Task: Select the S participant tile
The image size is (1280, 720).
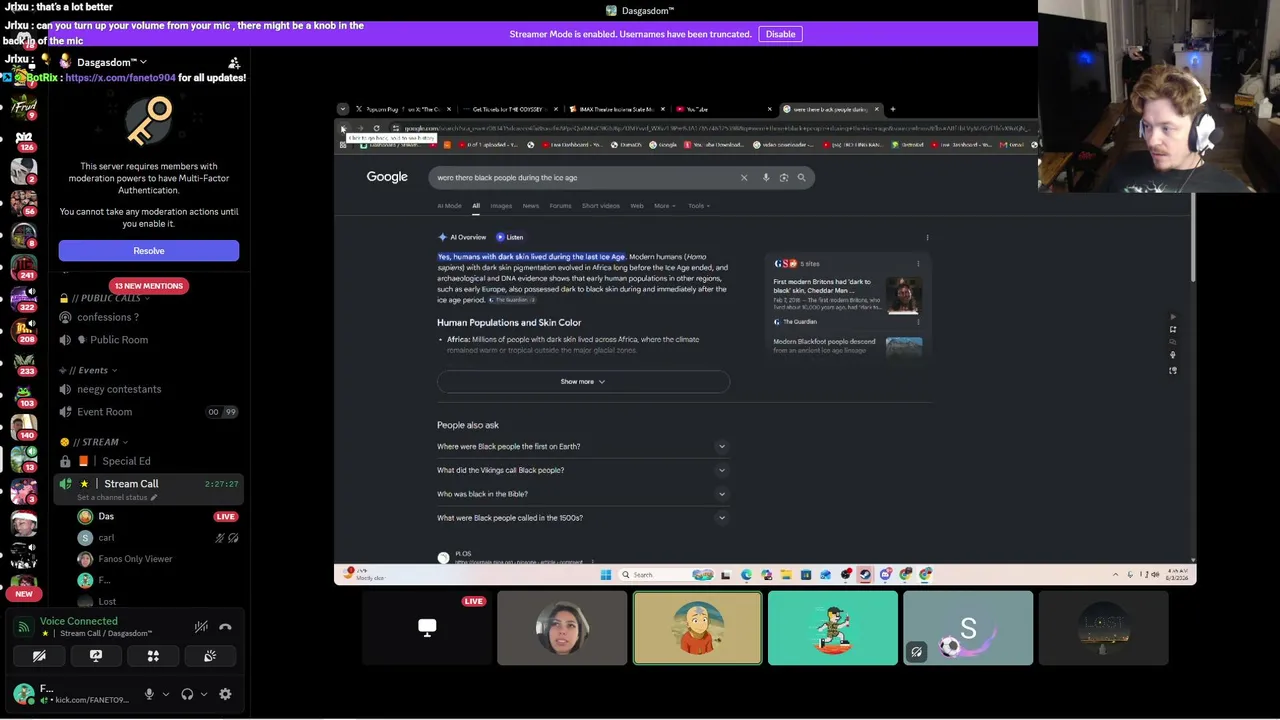Action: point(968,628)
